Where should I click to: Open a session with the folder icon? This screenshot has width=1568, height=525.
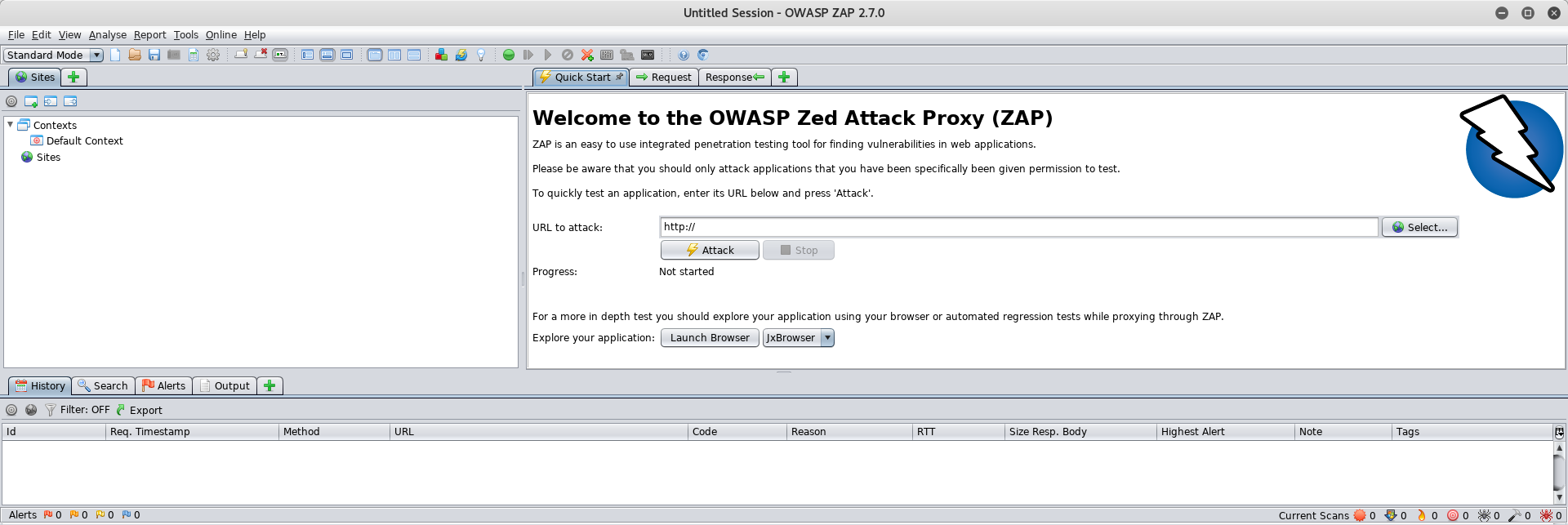pyautogui.click(x=135, y=55)
